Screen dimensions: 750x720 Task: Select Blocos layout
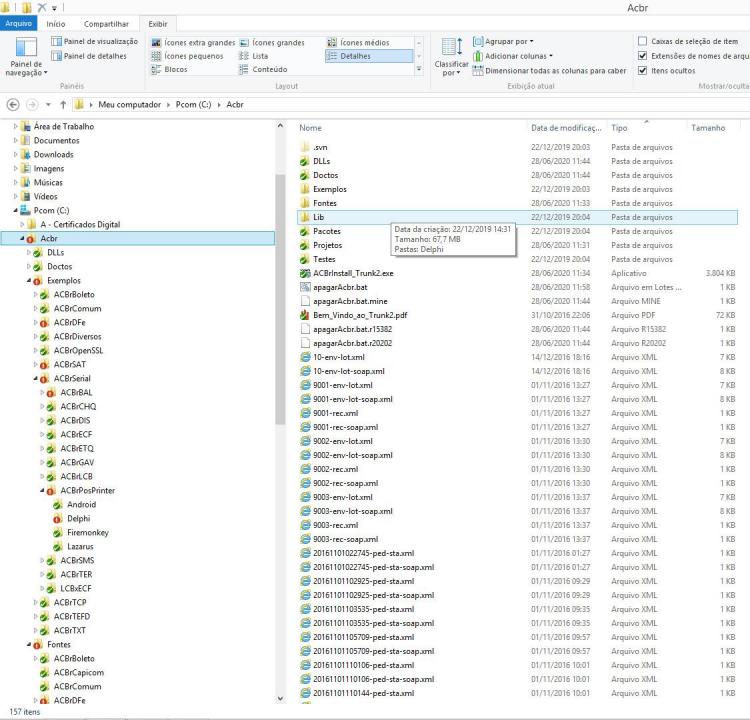click(x=169, y=69)
